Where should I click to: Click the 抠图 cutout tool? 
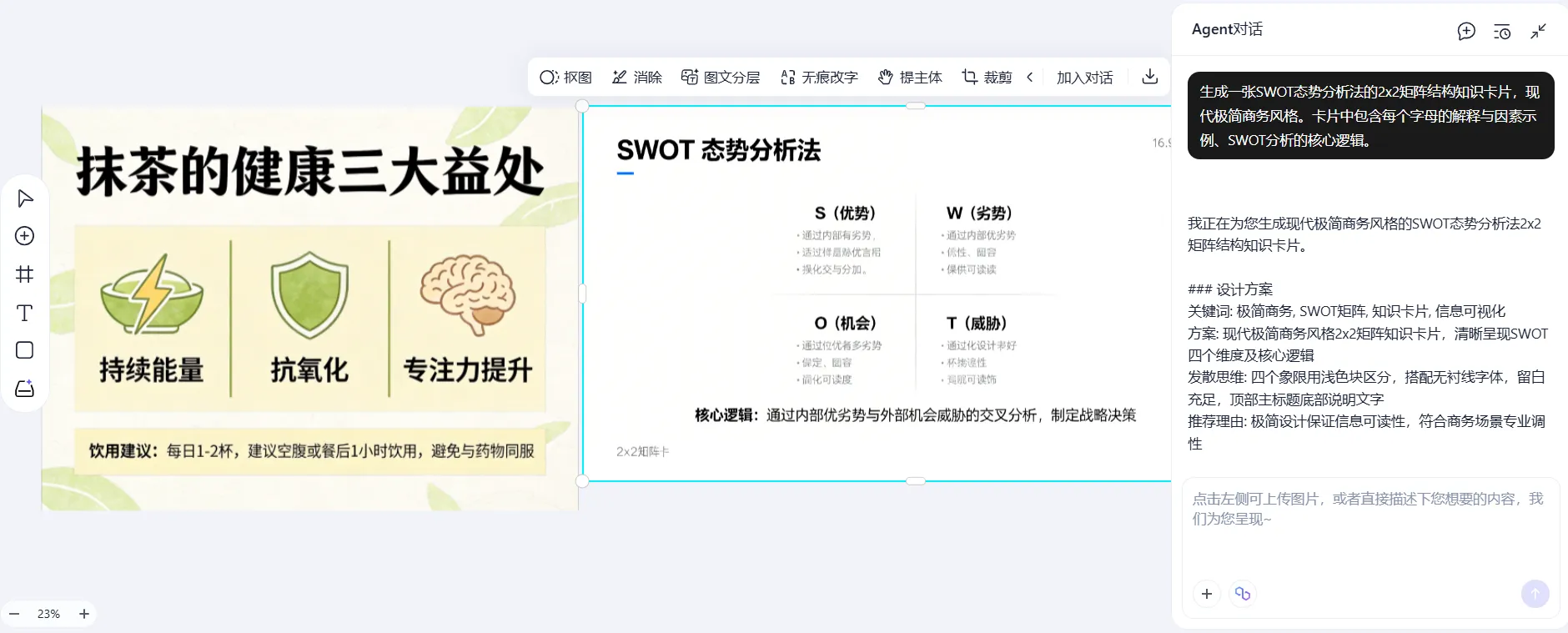pyautogui.click(x=565, y=78)
